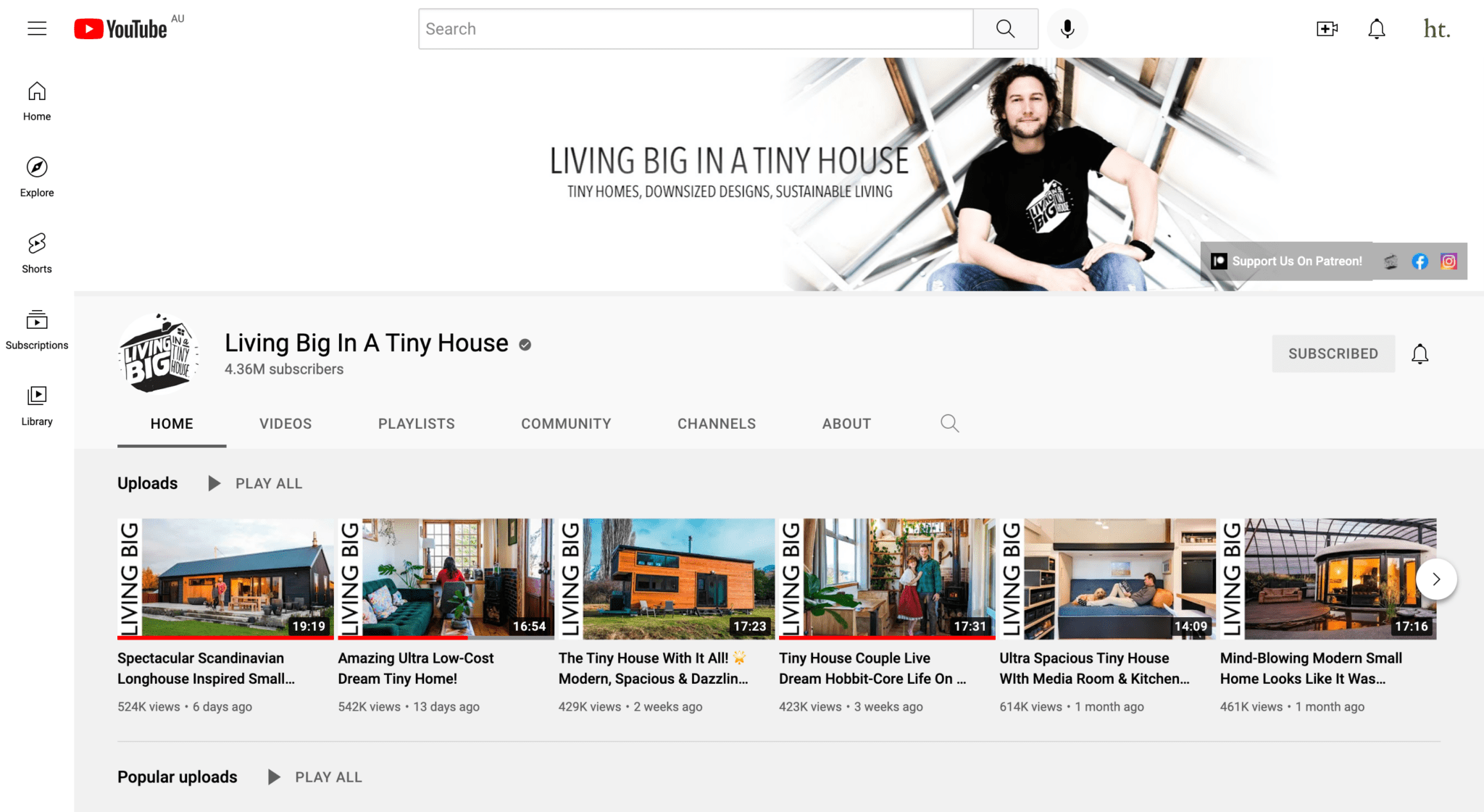
Task: Open Explore in the sidebar
Action: [37, 177]
